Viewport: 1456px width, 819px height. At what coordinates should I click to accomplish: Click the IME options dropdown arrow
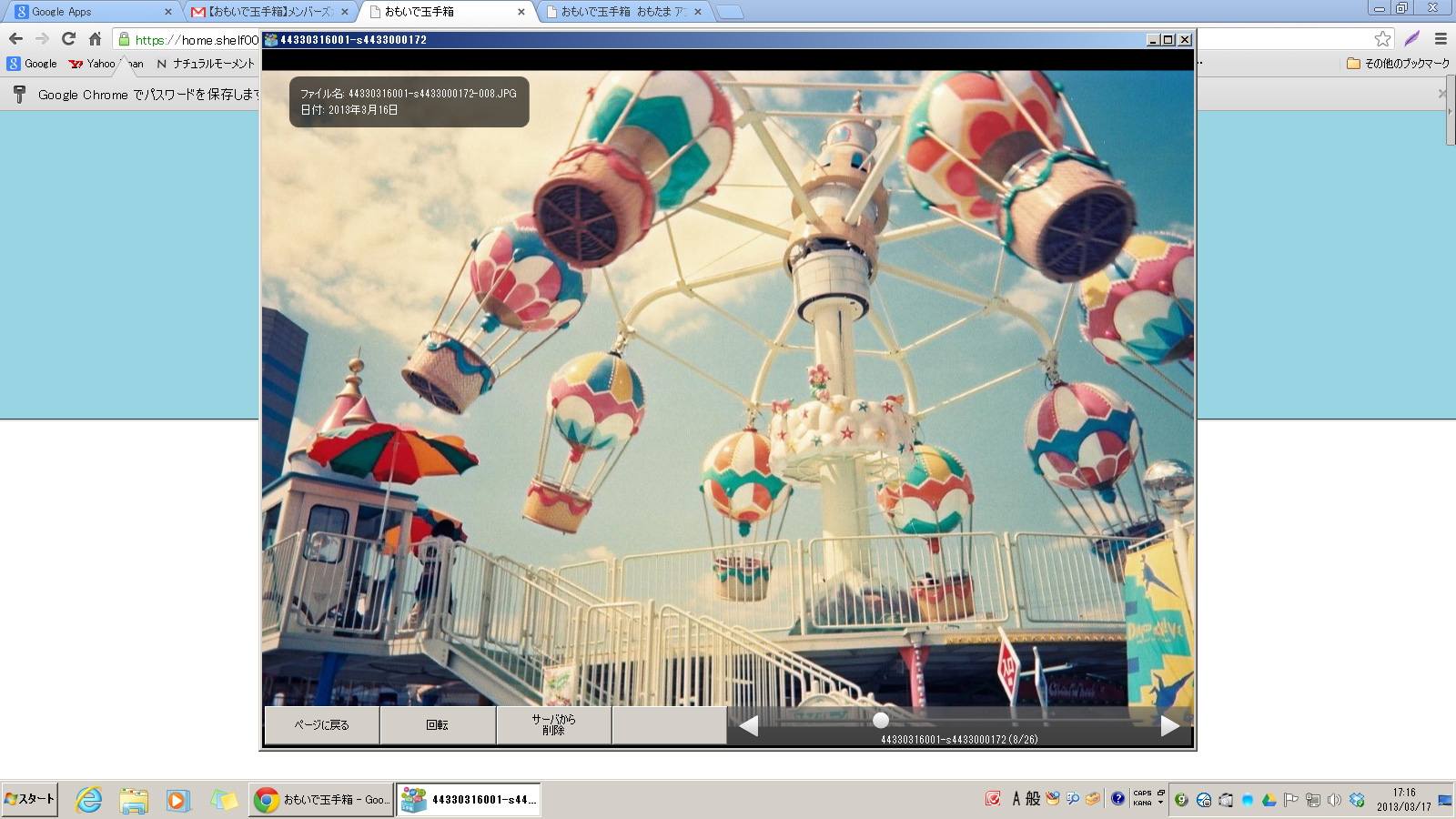(1160, 804)
